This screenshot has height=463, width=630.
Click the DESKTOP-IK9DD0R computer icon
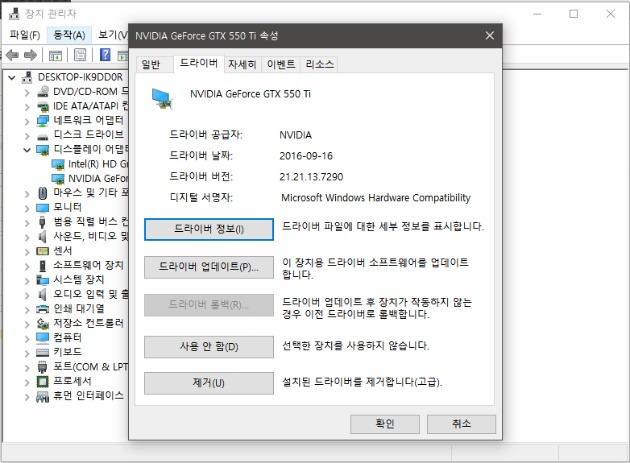tap(27, 77)
